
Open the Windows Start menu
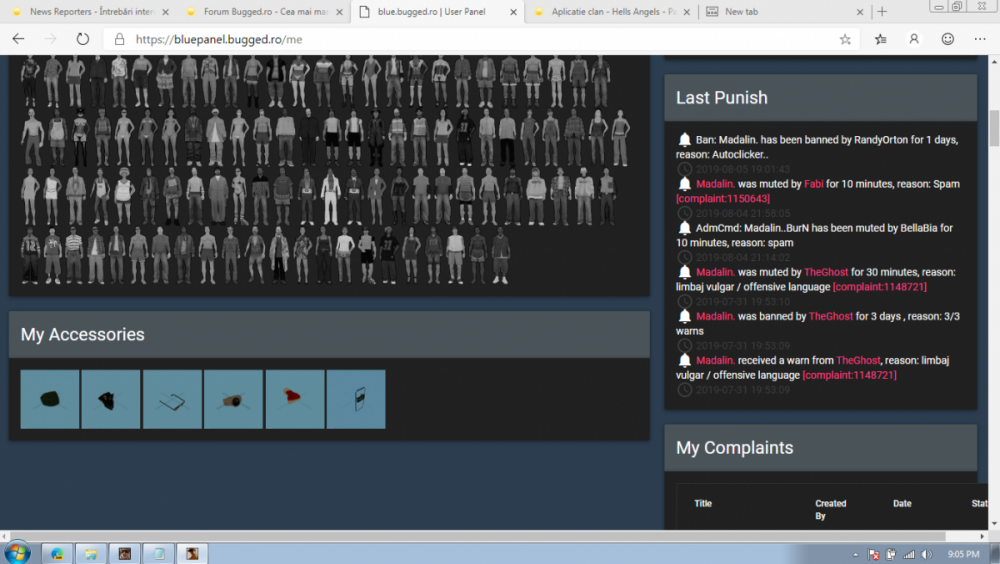tap(17, 553)
